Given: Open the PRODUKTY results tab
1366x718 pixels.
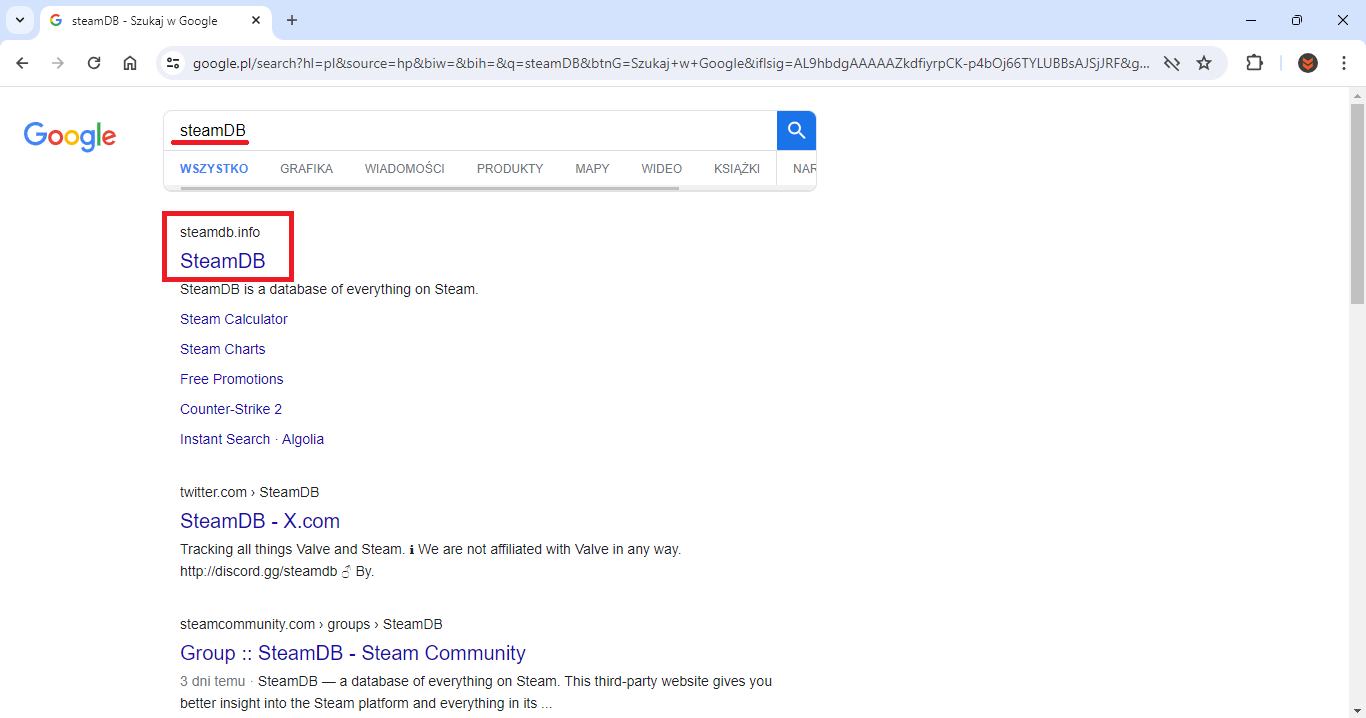Looking at the screenshot, I should pos(510,169).
